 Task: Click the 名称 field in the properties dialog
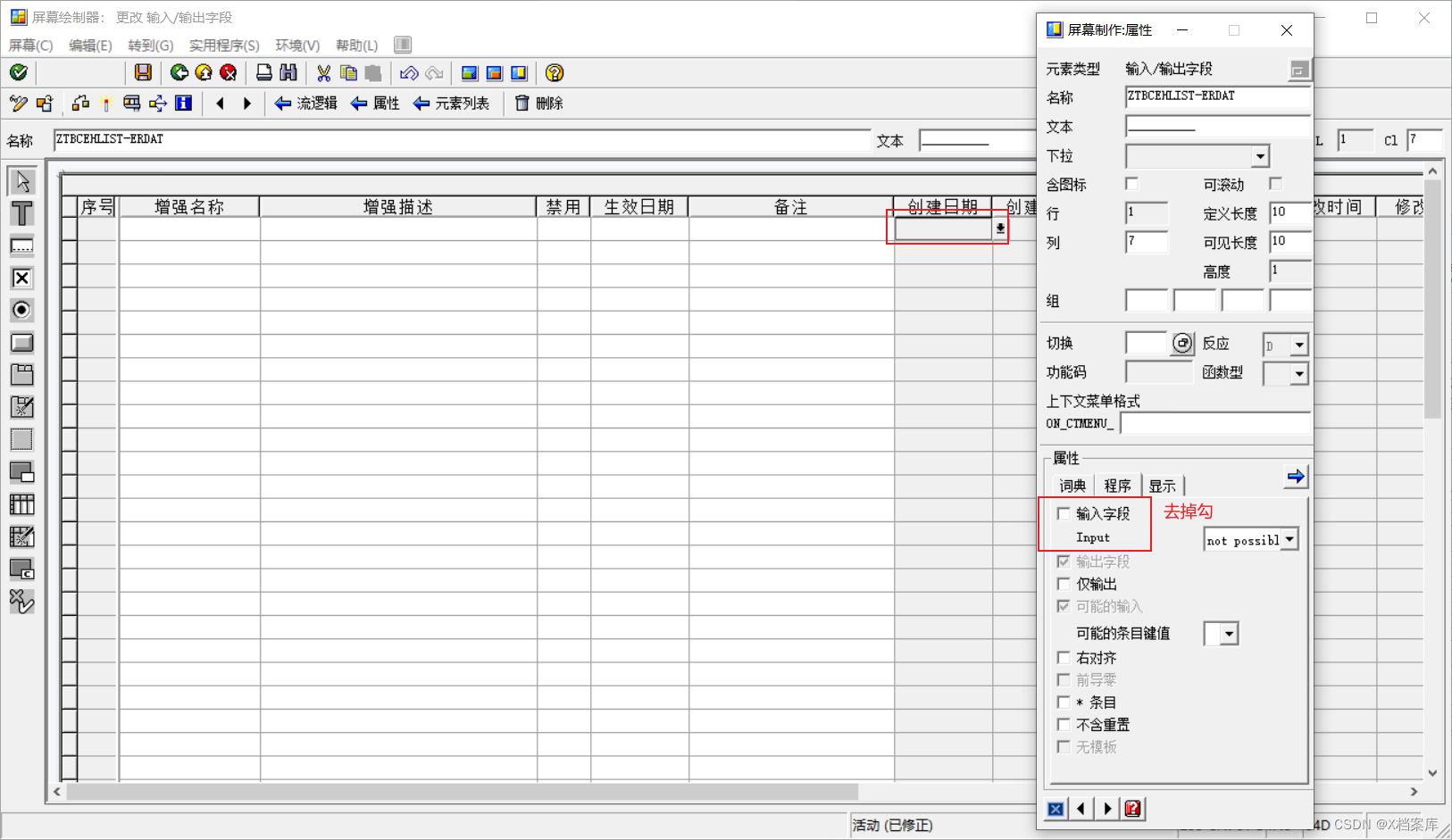(1218, 96)
